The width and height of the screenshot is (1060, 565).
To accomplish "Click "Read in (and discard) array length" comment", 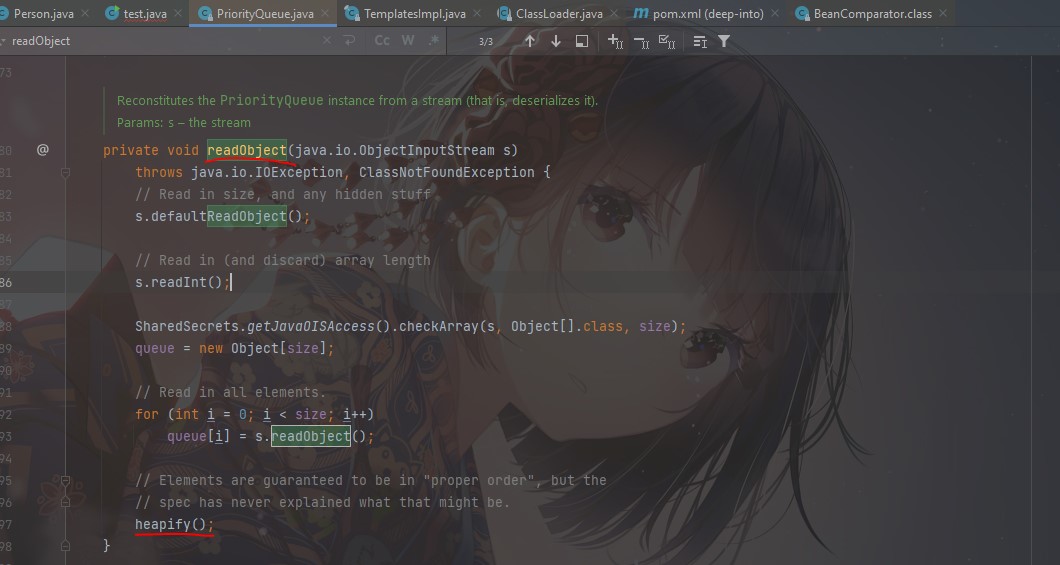I will pyautogui.click(x=283, y=260).
